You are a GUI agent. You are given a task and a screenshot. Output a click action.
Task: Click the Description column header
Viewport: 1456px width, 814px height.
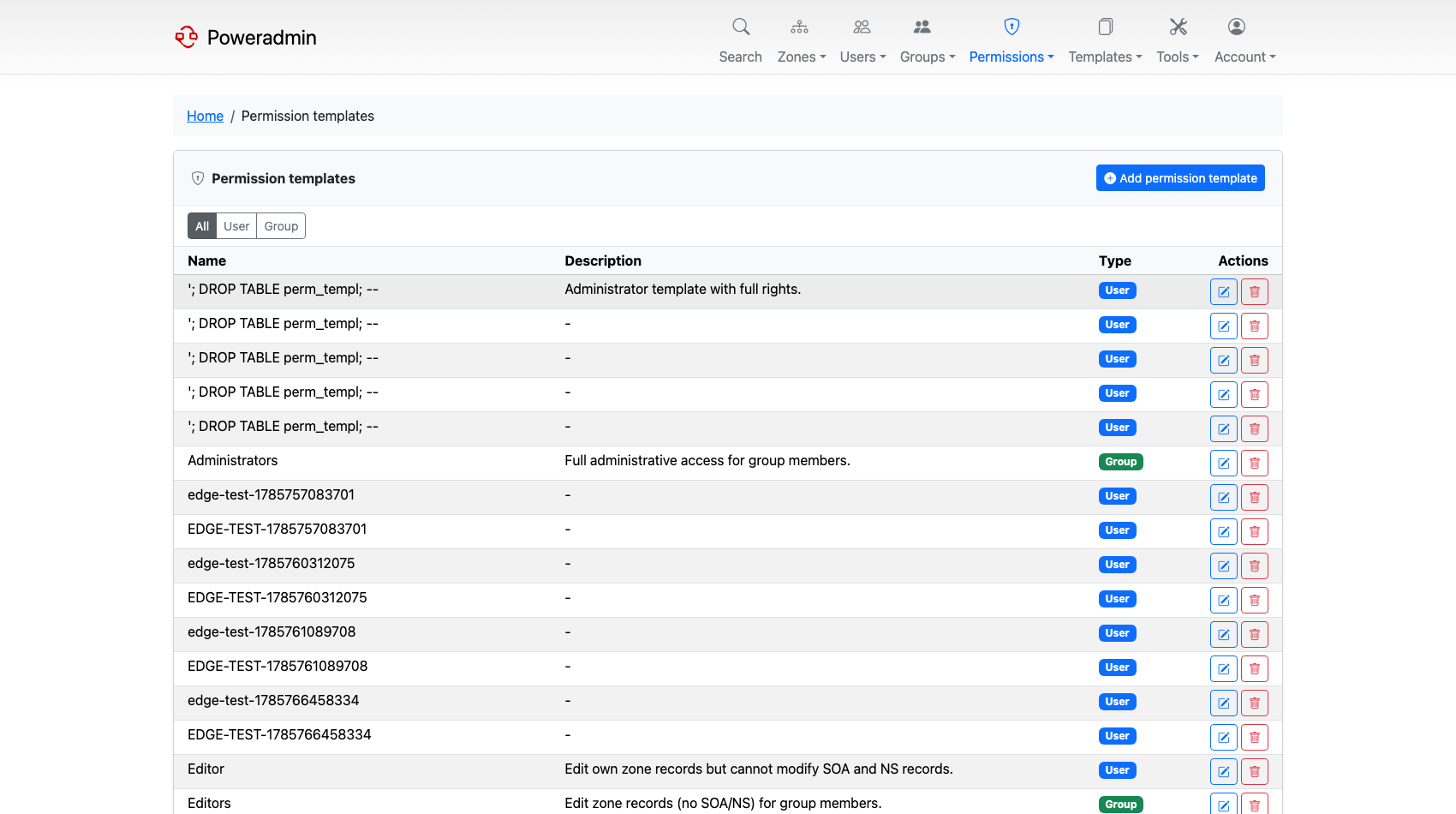[603, 260]
